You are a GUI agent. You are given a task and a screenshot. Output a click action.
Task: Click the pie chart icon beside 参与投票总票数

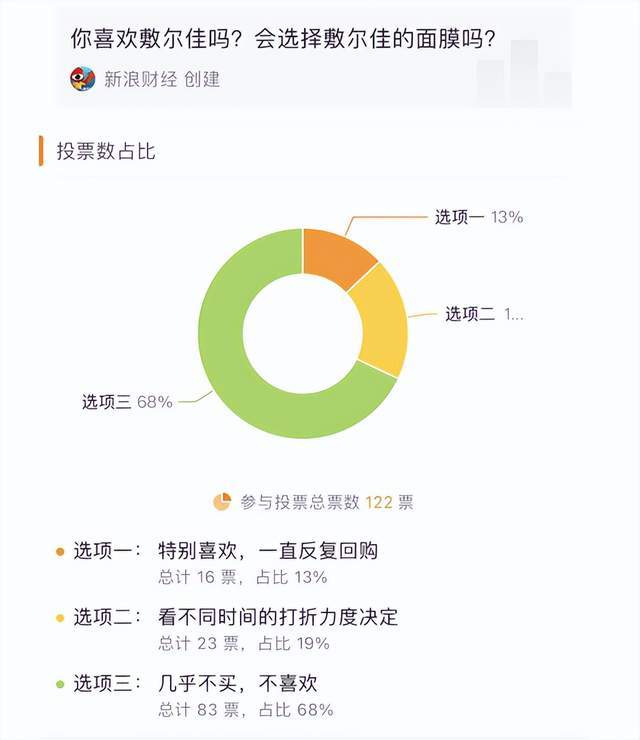coord(222,502)
